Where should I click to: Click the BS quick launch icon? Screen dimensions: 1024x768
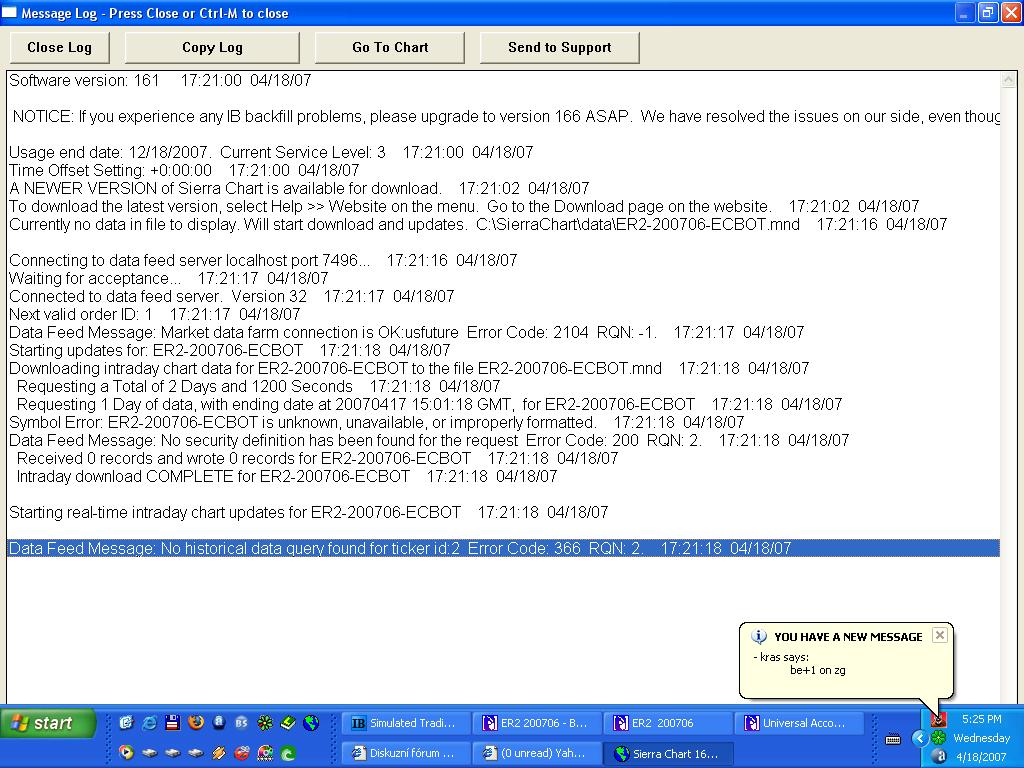(x=242, y=723)
